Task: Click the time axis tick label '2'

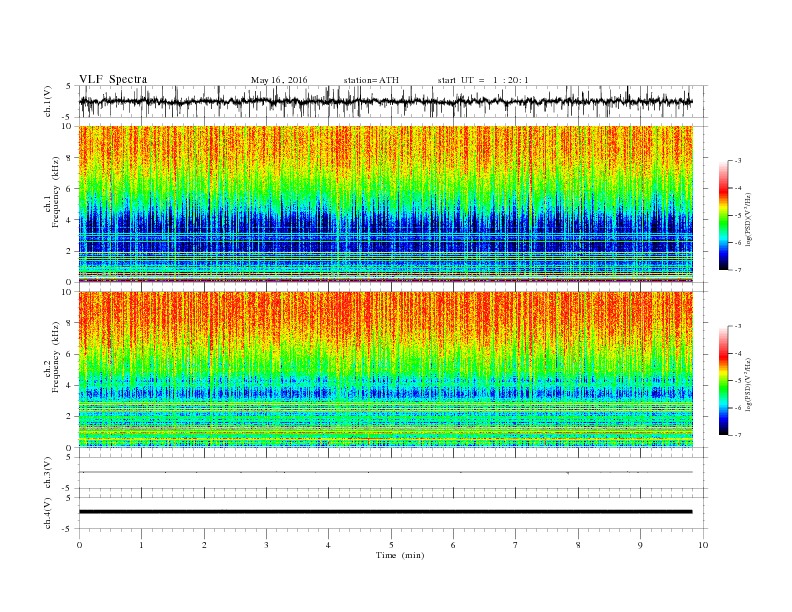Action: point(204,545)
